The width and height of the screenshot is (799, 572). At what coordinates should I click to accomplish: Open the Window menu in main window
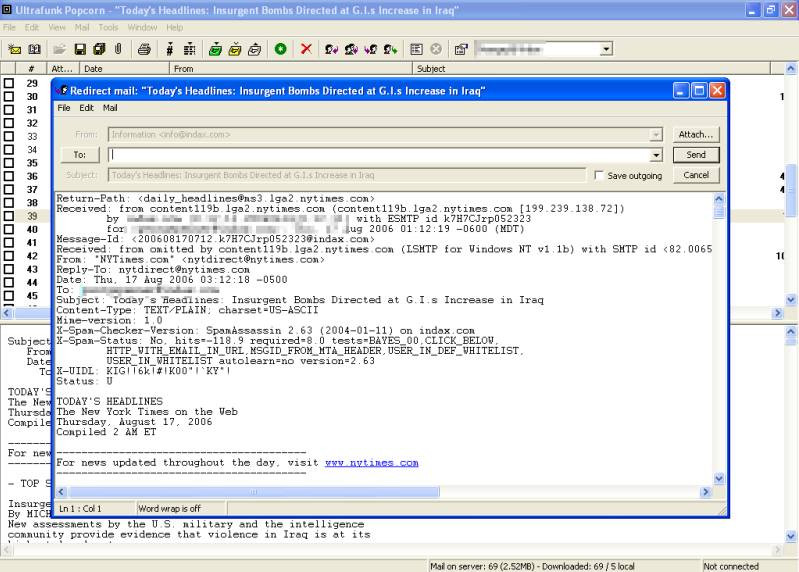tap(142, 28)
